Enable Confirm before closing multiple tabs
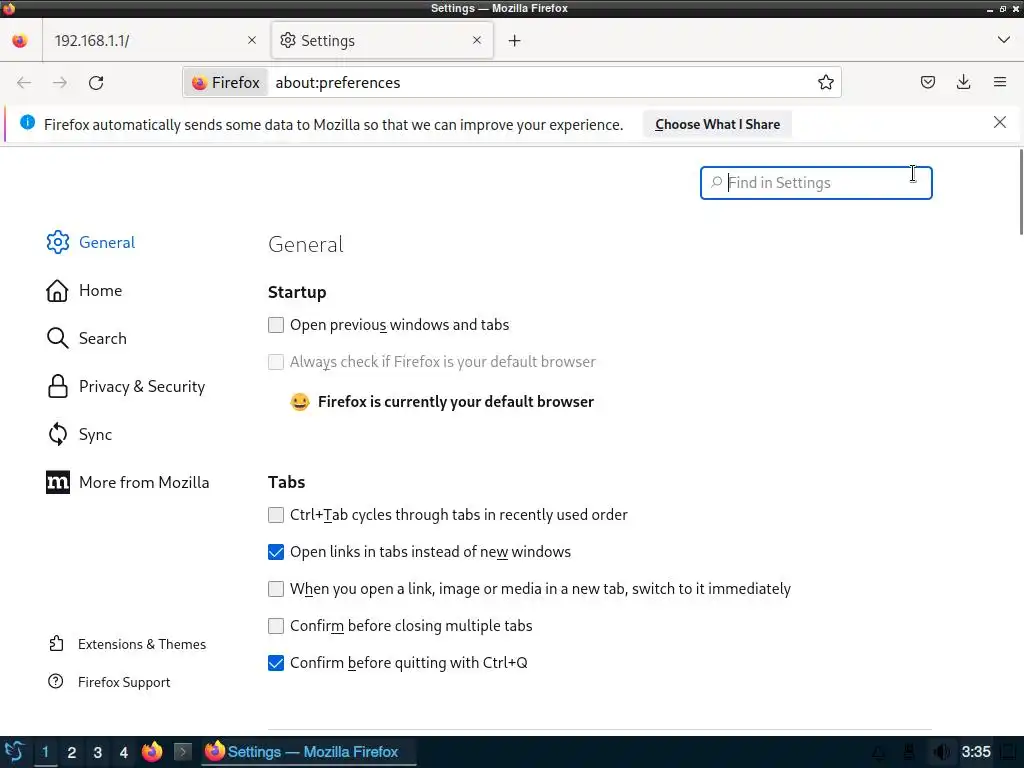1024x768 pixels. pos(276,626)
